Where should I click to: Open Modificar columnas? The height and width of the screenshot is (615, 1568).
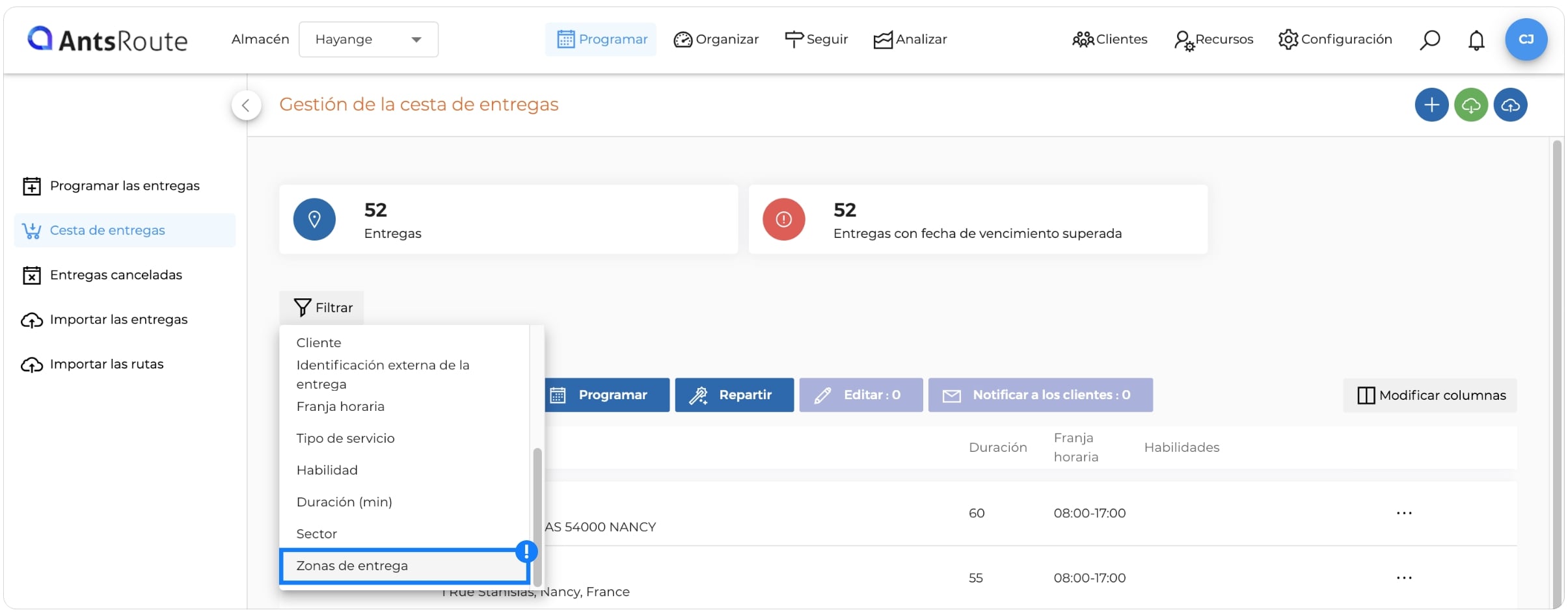point(1430,395)
